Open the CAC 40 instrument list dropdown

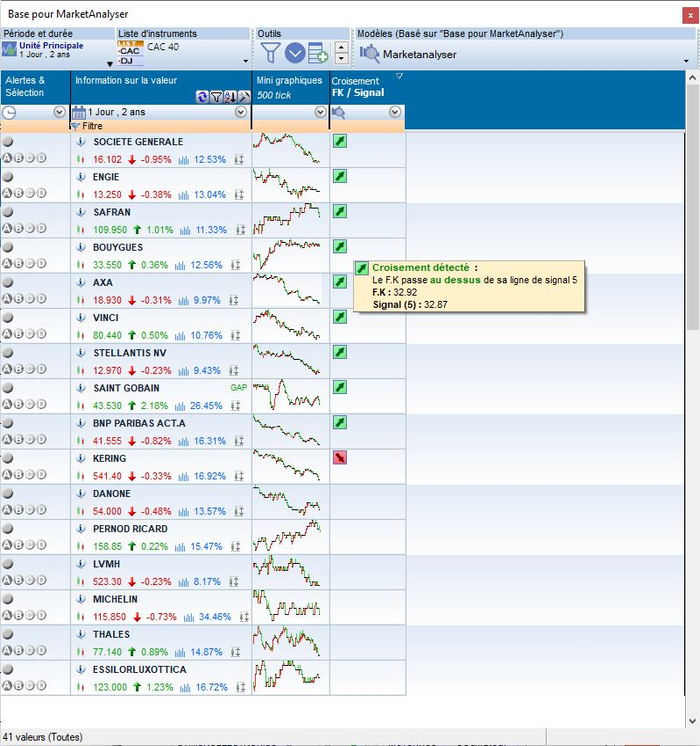point(246,61)
